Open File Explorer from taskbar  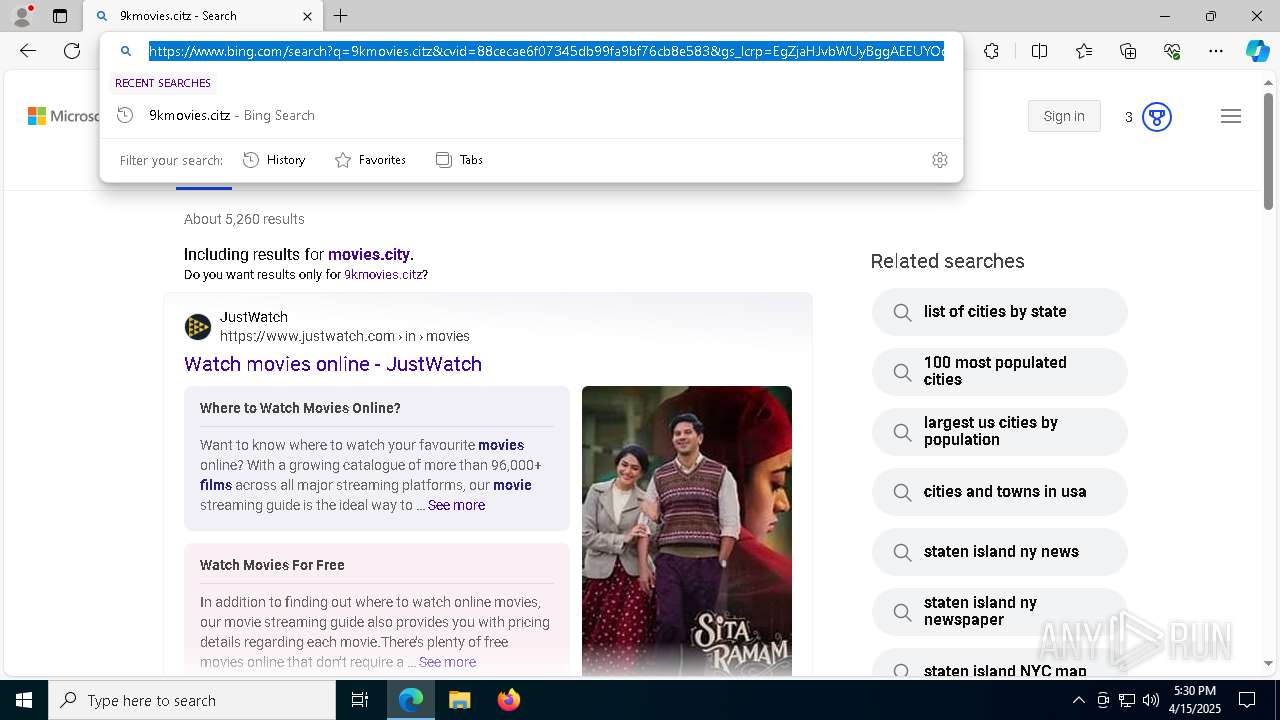point(459,700)
